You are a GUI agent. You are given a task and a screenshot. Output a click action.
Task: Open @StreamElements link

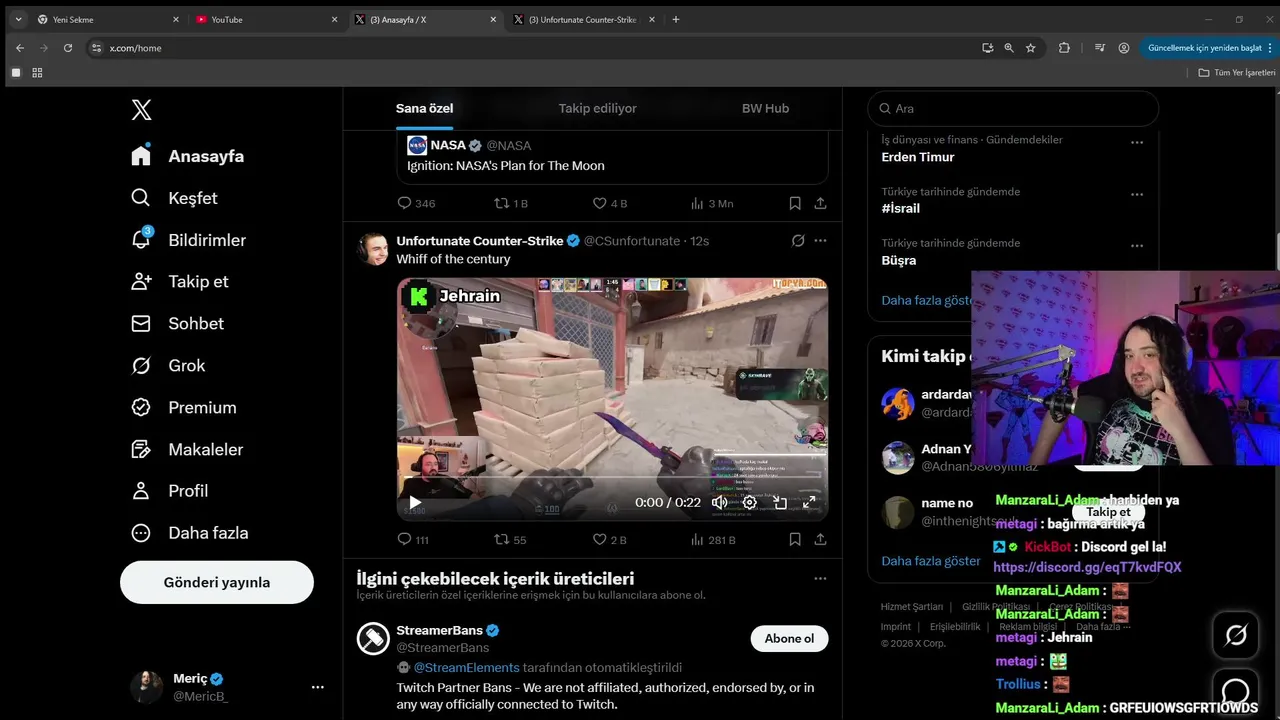click(x=466, y=668)
